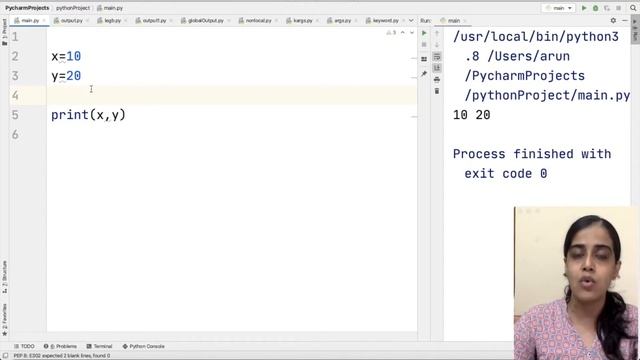640x360 pixels.
Task: Open the Terminal tool window
Action: pos(99,346)
